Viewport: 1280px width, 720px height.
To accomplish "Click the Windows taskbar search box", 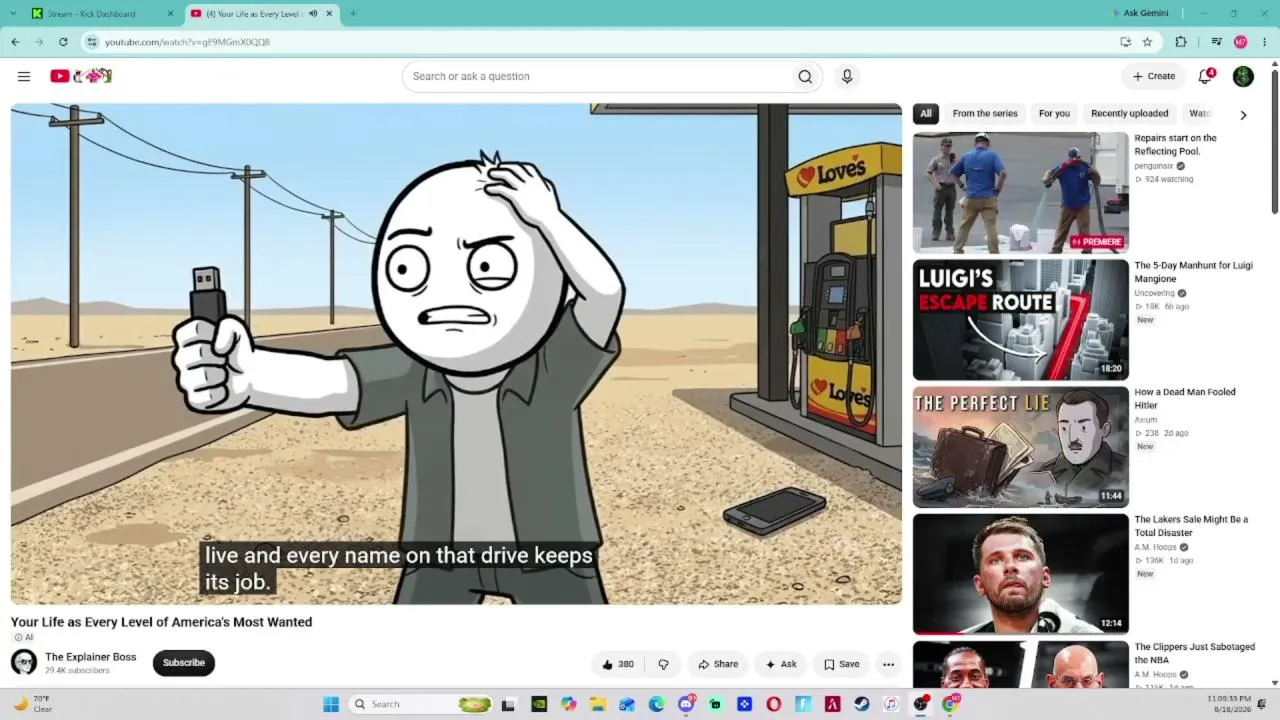I will 421,704.
